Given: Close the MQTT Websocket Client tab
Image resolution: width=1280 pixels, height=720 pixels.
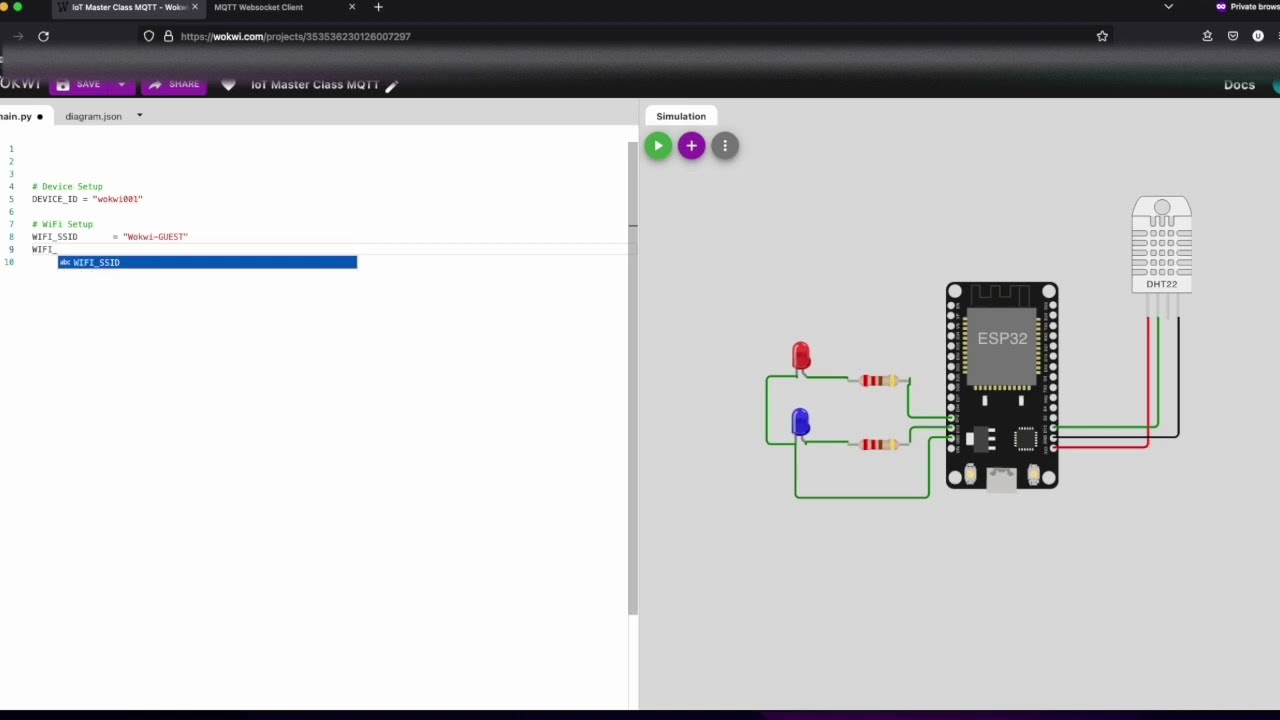Looking at the screenshot, I should tap(352, 7).
